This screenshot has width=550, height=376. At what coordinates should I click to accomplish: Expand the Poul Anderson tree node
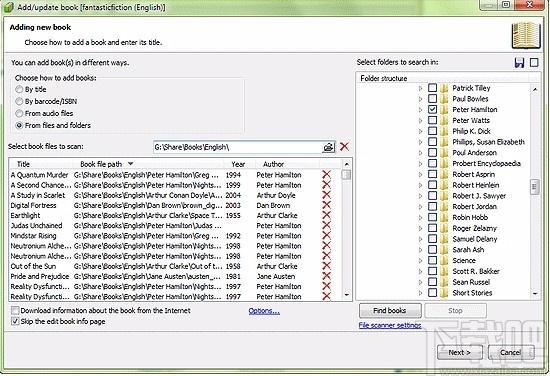(x=421, y=153)
